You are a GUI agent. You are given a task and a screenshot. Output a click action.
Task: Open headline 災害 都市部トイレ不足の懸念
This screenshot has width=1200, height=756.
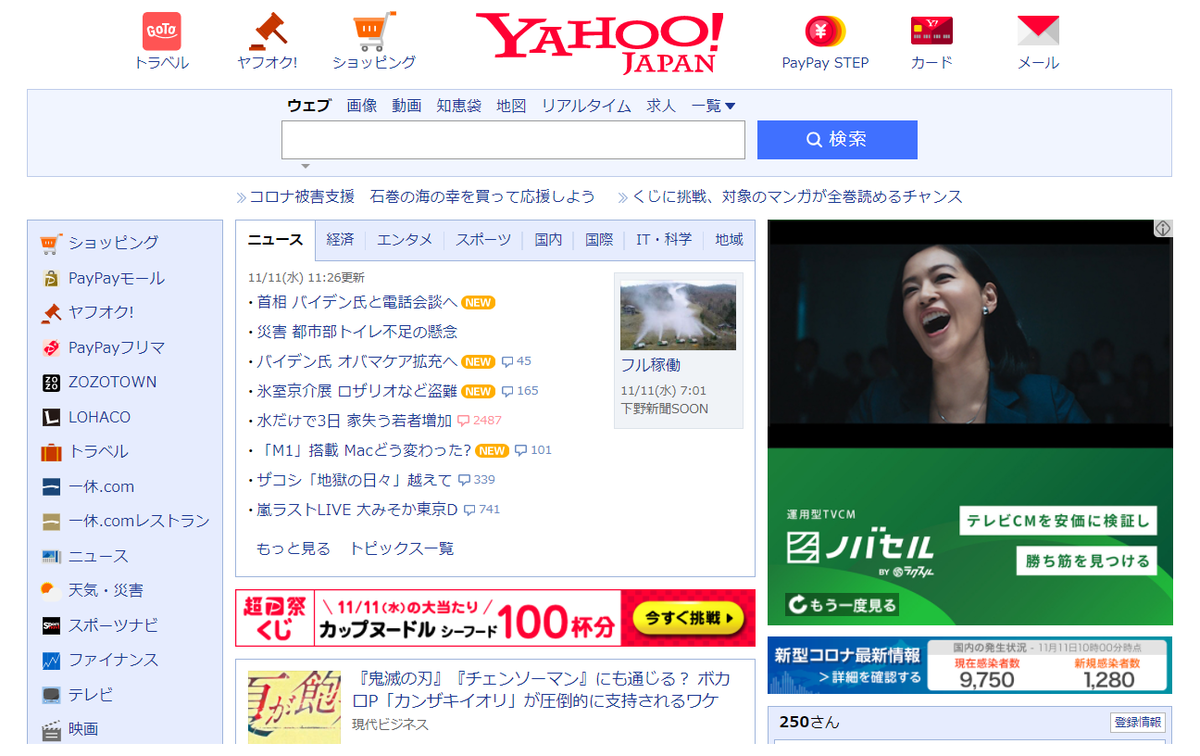357,331
